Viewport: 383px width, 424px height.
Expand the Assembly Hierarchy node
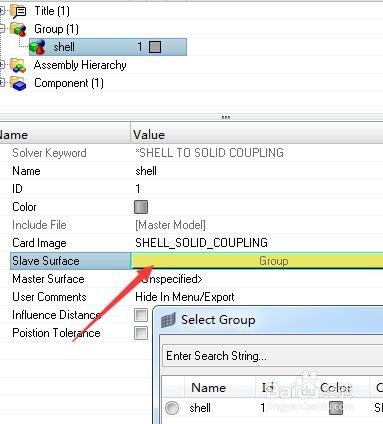click(2, 65)
